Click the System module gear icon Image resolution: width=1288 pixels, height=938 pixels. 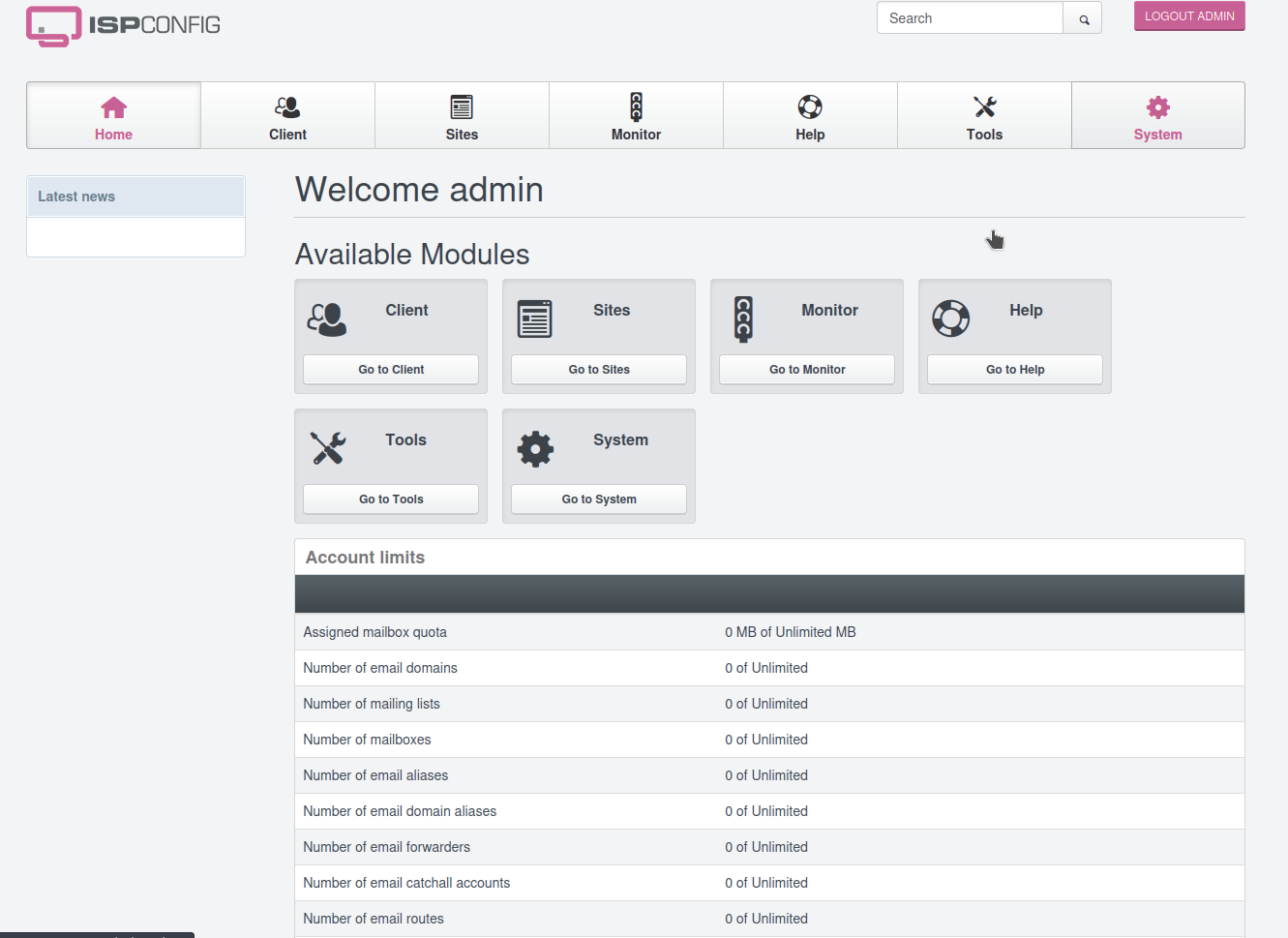[535, 448]
